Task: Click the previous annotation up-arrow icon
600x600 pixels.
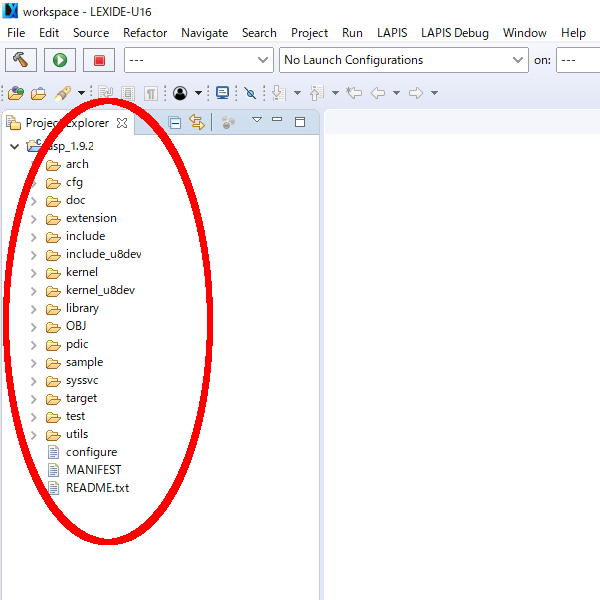Action: pyautogui.click(x=316, y=93)
